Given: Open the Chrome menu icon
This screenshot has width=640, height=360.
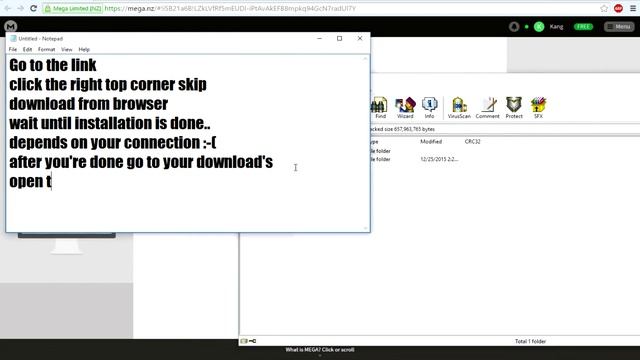Looking at the screenshot, I should point(633,8).
